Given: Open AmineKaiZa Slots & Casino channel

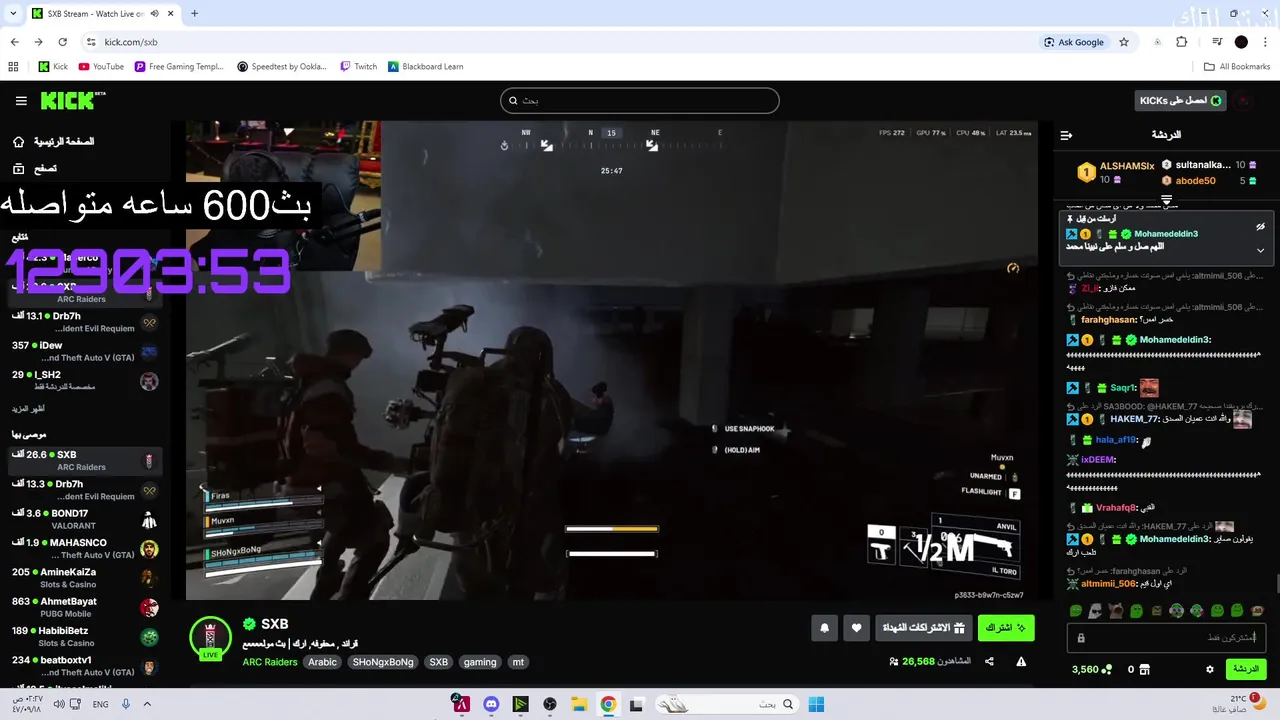Looking at the screenshot, I should pos(84,578).
